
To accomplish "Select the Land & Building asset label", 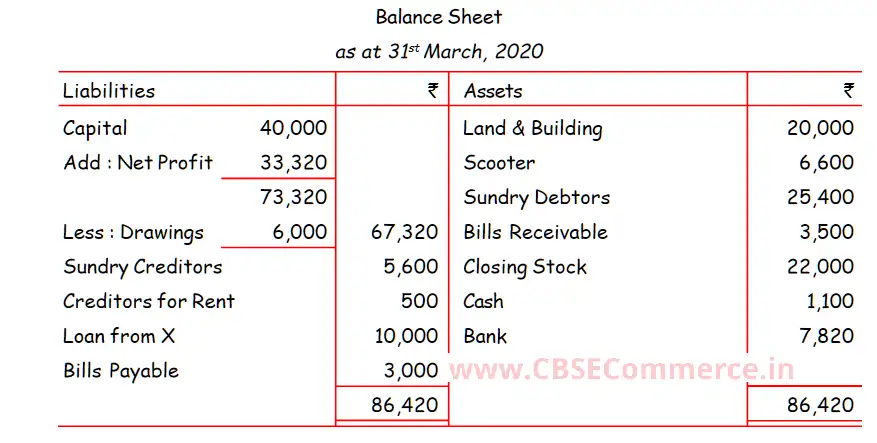I will (532, 128).
